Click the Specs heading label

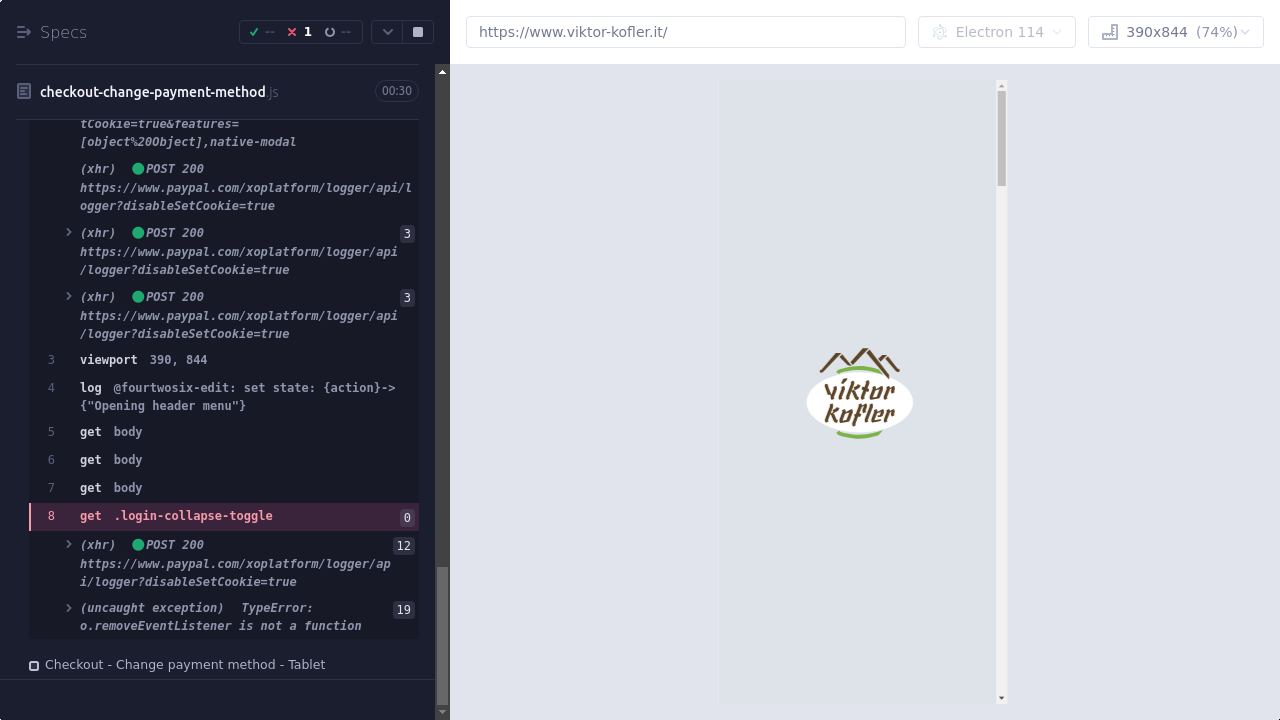pyautogui.click(x=63, y=32)
